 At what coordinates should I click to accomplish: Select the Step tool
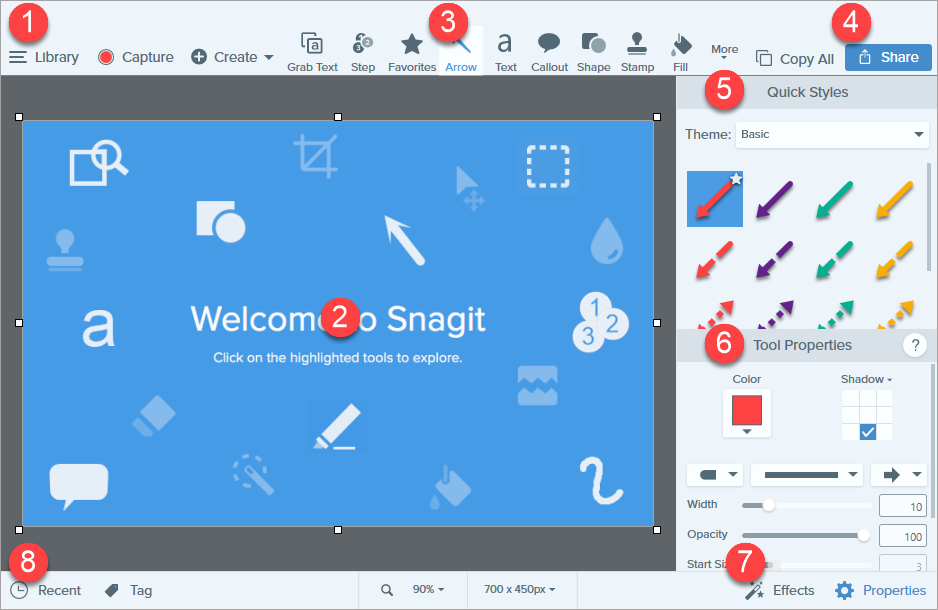pyautogui.click(x=363, y=53)
